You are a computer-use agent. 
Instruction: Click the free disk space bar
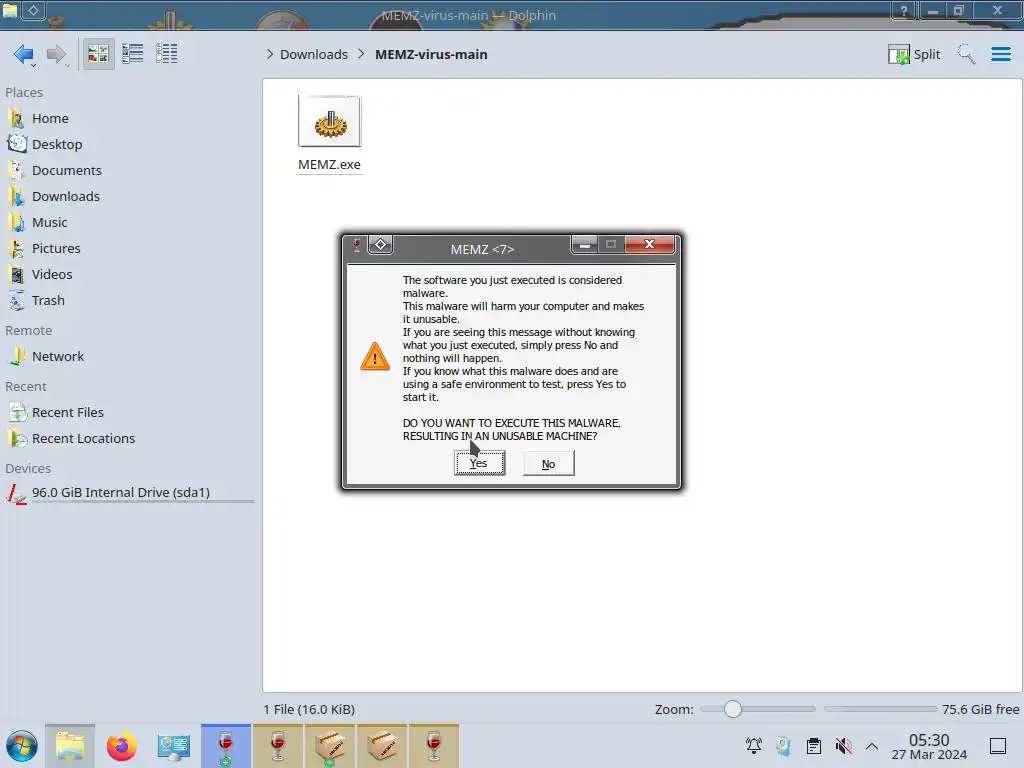coord(880,709)
